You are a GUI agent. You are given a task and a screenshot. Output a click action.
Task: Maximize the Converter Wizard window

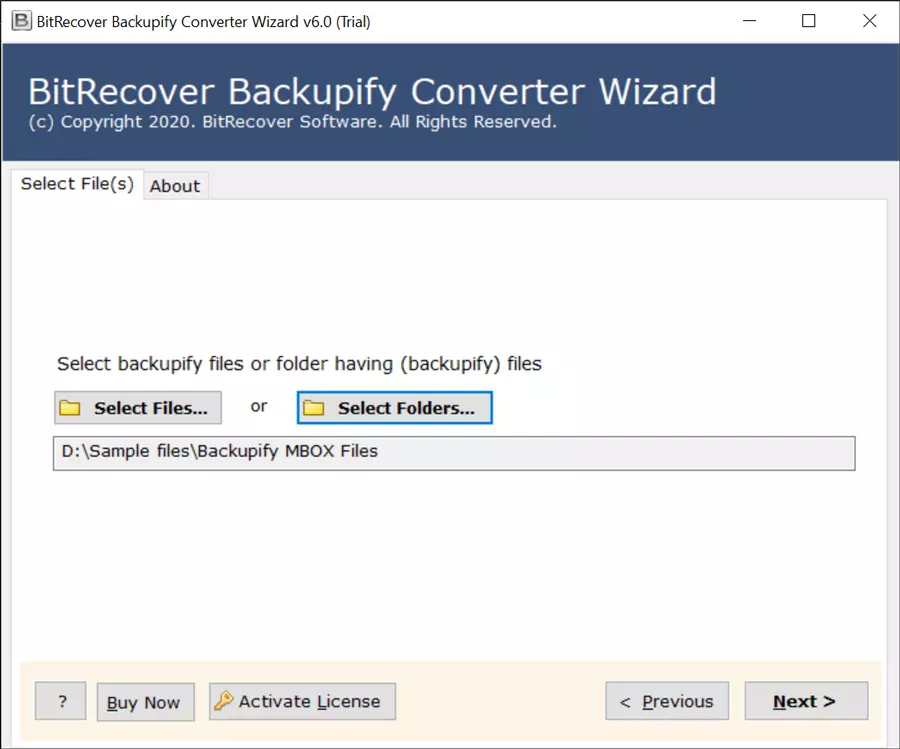tap(809, 21)
